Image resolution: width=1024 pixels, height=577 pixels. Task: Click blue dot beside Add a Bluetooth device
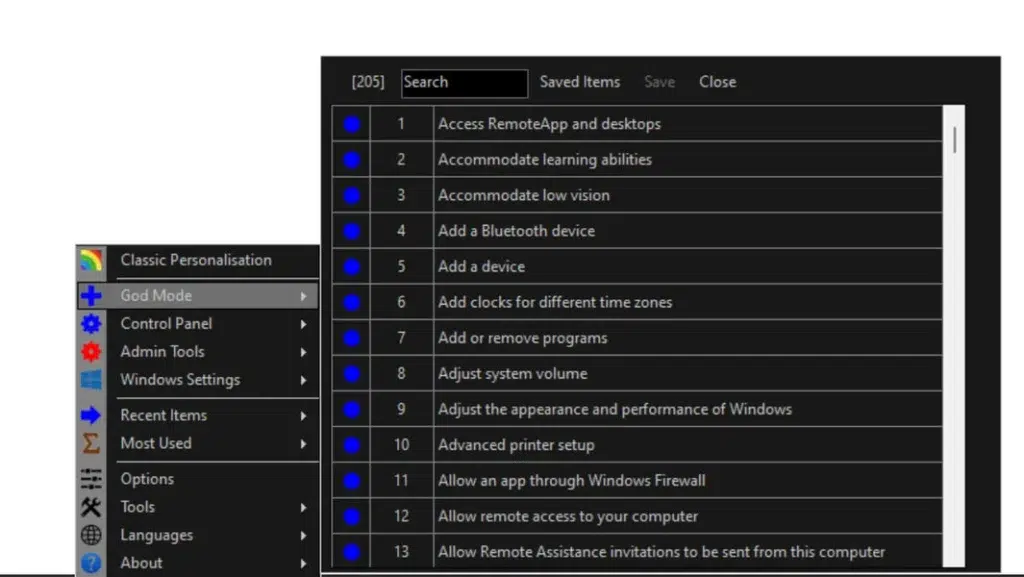[x=351, y=231]
